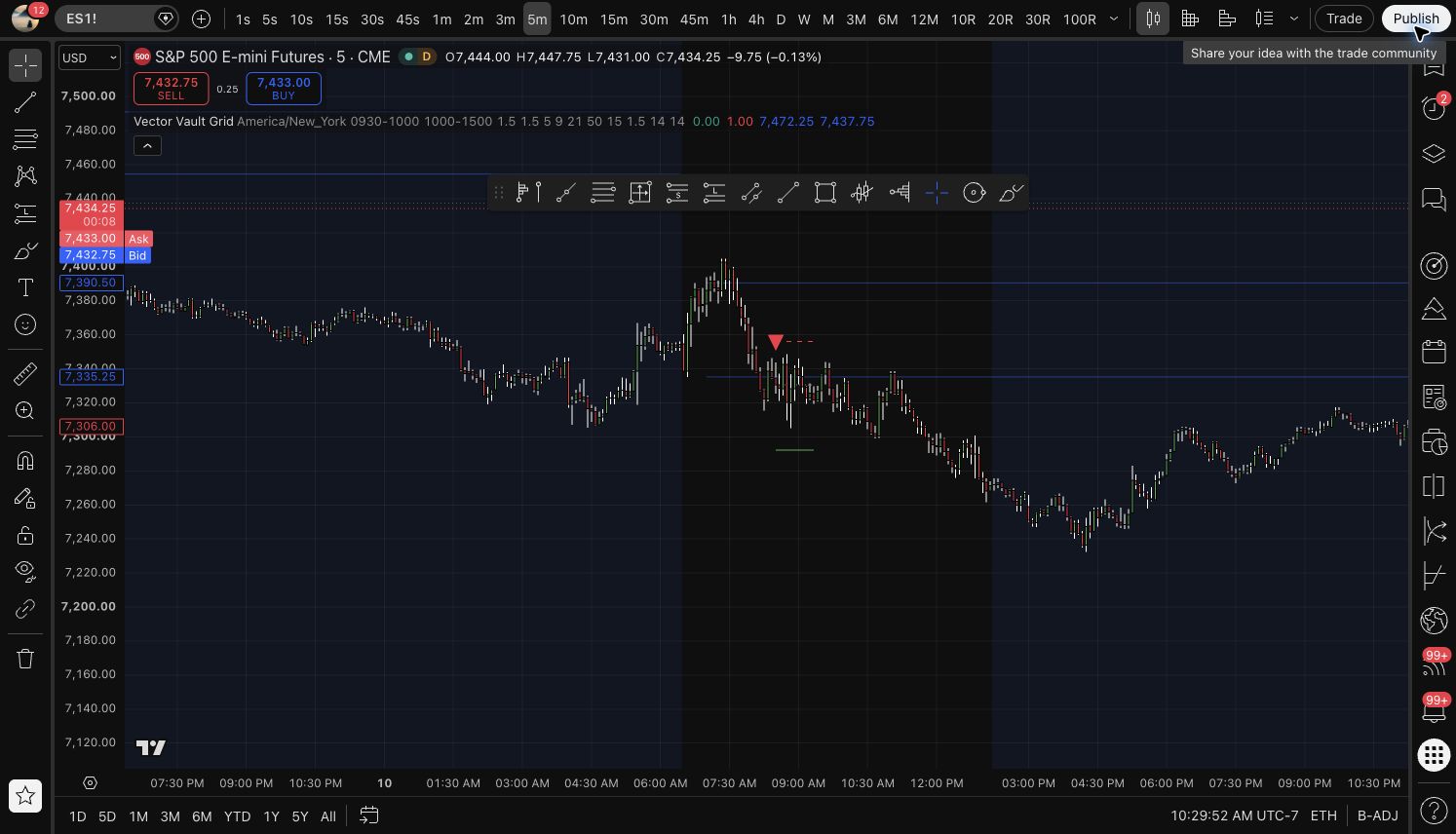This screenshot has height=834, width=1456.
Task: Expand the dropdown arrow beside the Trade button
Action: (x=1294, y=19)
